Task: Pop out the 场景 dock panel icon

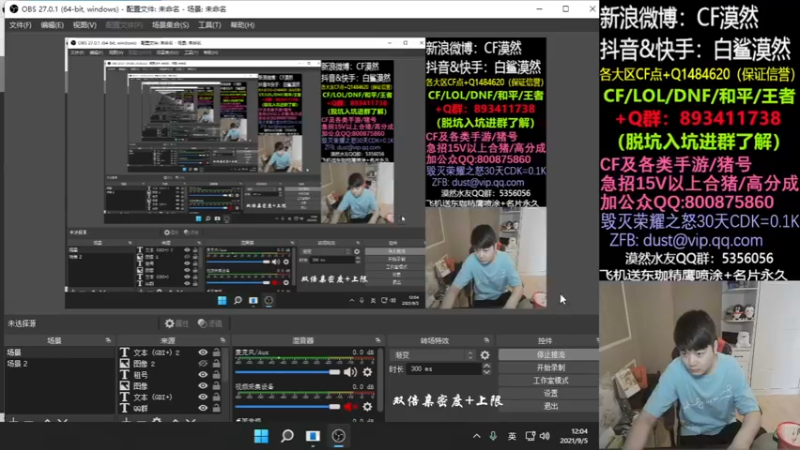Action: coord(108,340)
